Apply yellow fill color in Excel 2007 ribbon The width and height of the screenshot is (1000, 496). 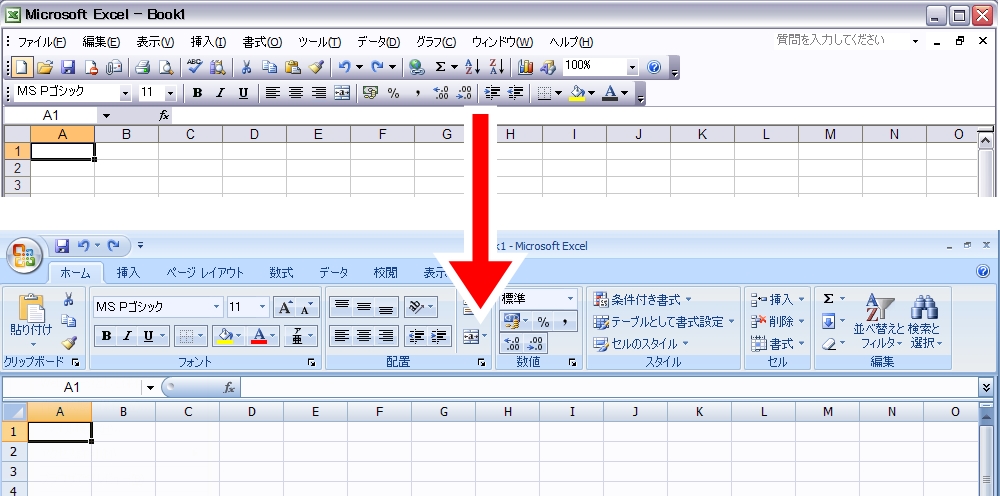pos(226,336)
